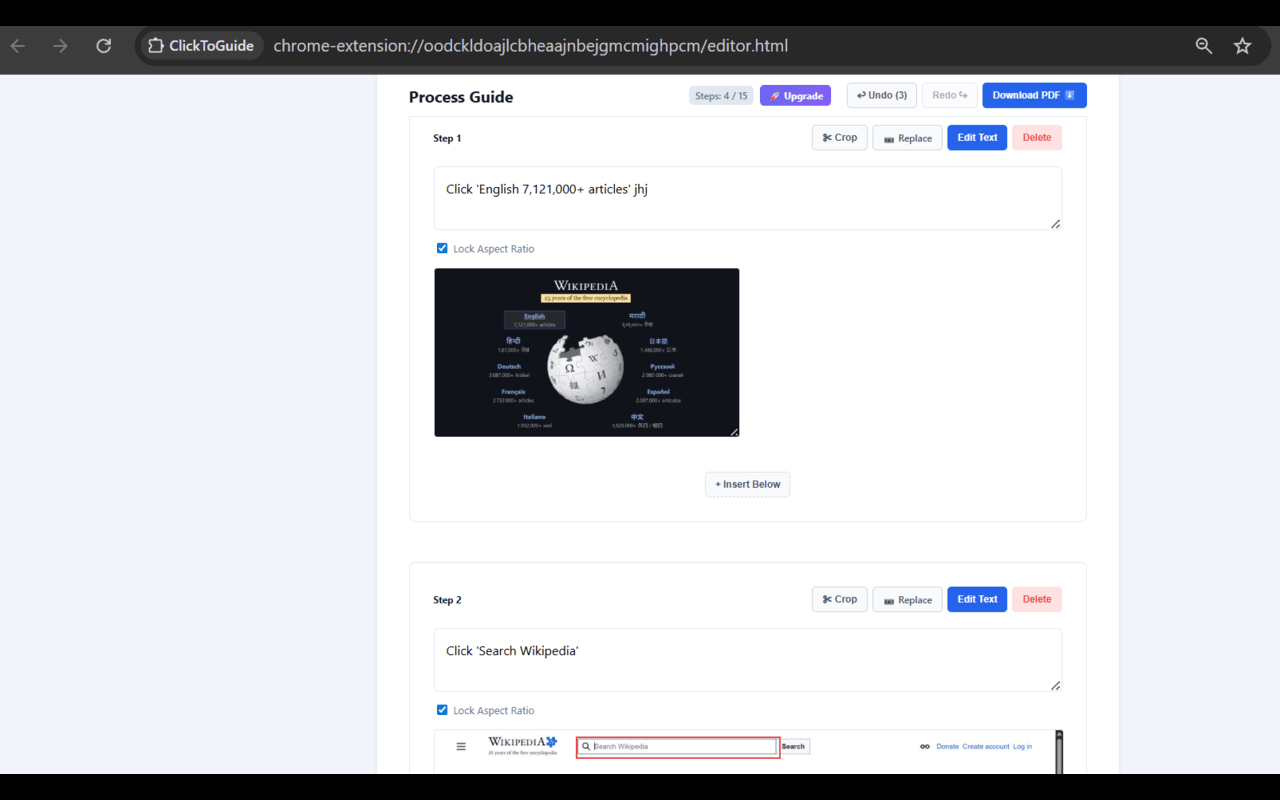1280x800 pixels.
Task: Click the Step 1 caption text field
Action: 747,197
